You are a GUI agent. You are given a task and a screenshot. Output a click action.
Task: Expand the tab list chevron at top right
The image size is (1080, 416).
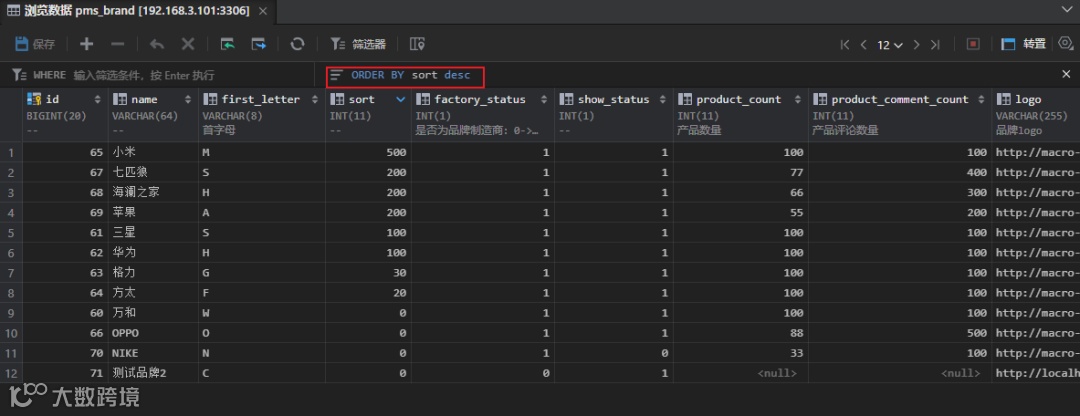(1065, 10)
